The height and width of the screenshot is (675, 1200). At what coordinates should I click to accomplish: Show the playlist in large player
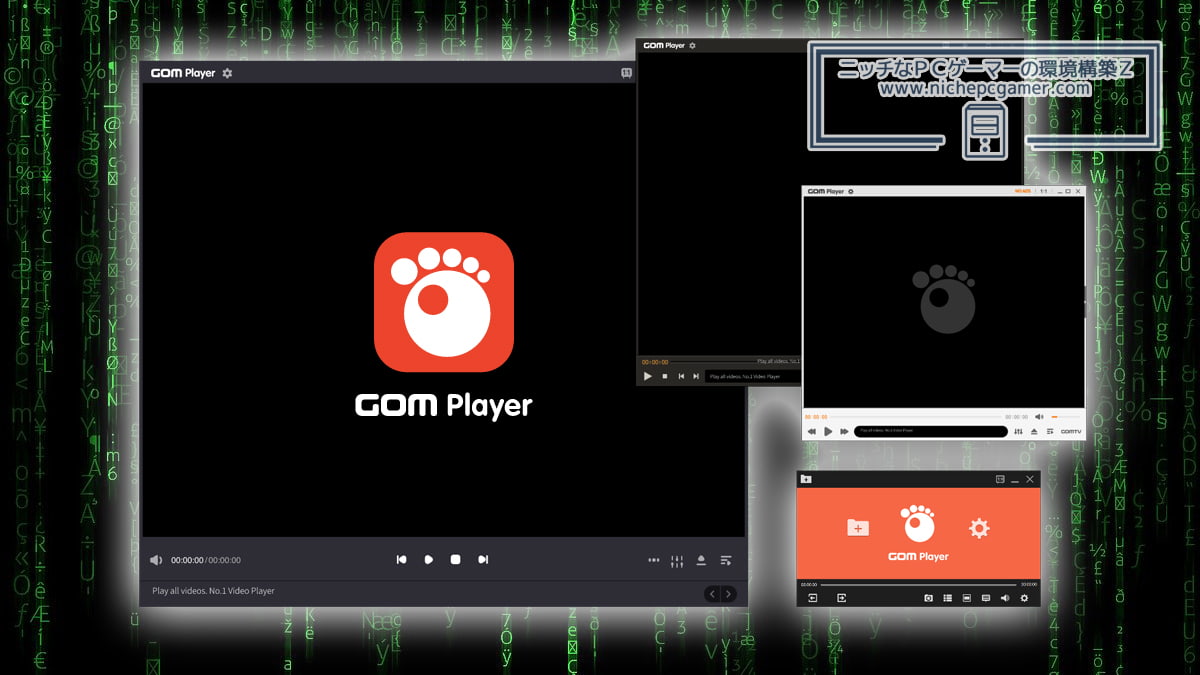726,560
